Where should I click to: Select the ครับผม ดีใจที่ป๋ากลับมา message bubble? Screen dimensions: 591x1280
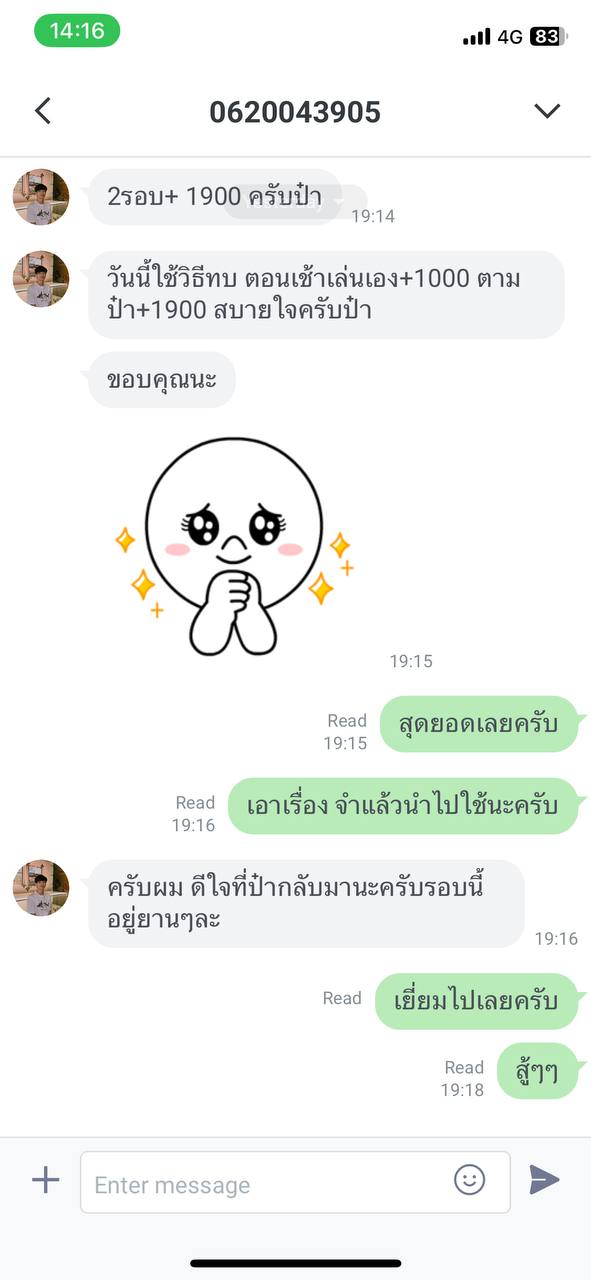pyautogui.click(x=306, y=904)
